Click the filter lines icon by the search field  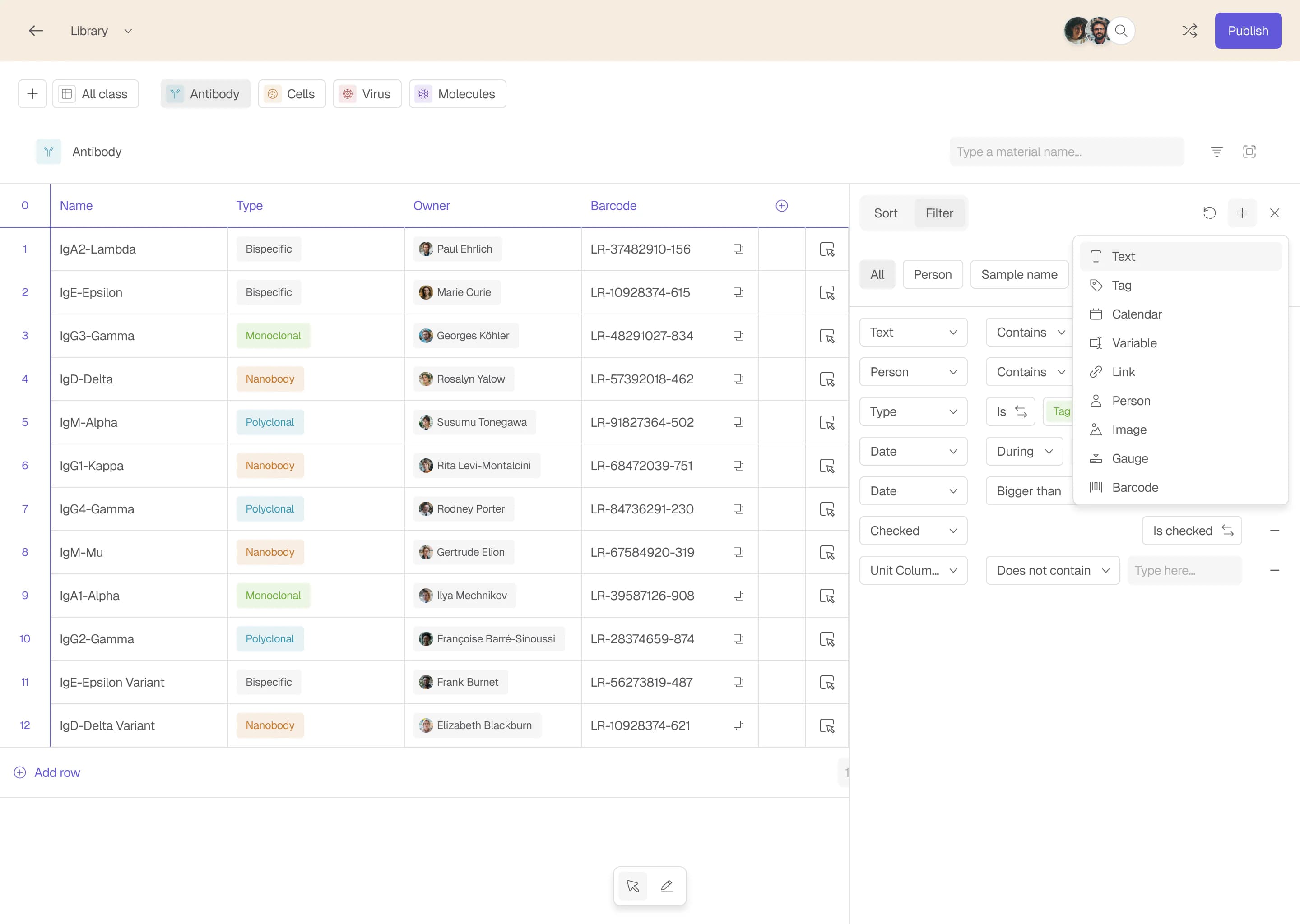(1216, 151)
